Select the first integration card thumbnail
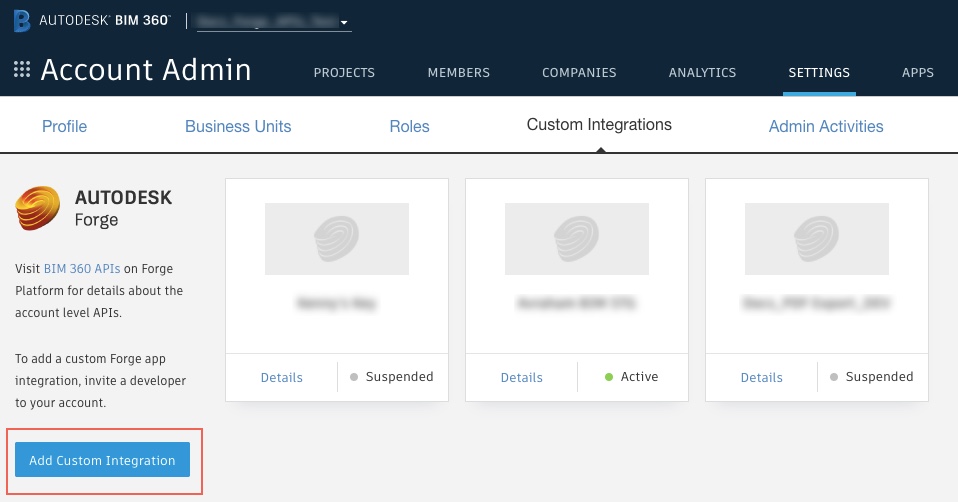 (336, 238)
